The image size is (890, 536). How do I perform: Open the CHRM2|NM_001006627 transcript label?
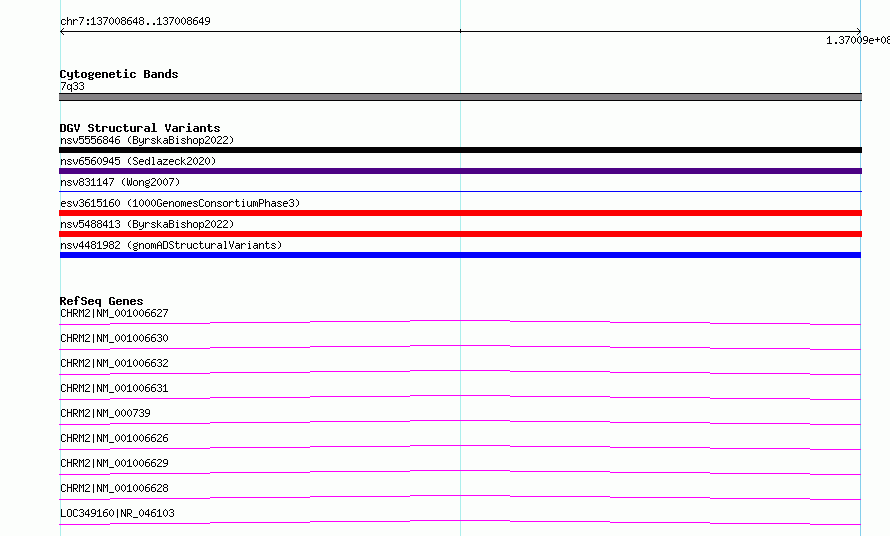click(114, 313)
